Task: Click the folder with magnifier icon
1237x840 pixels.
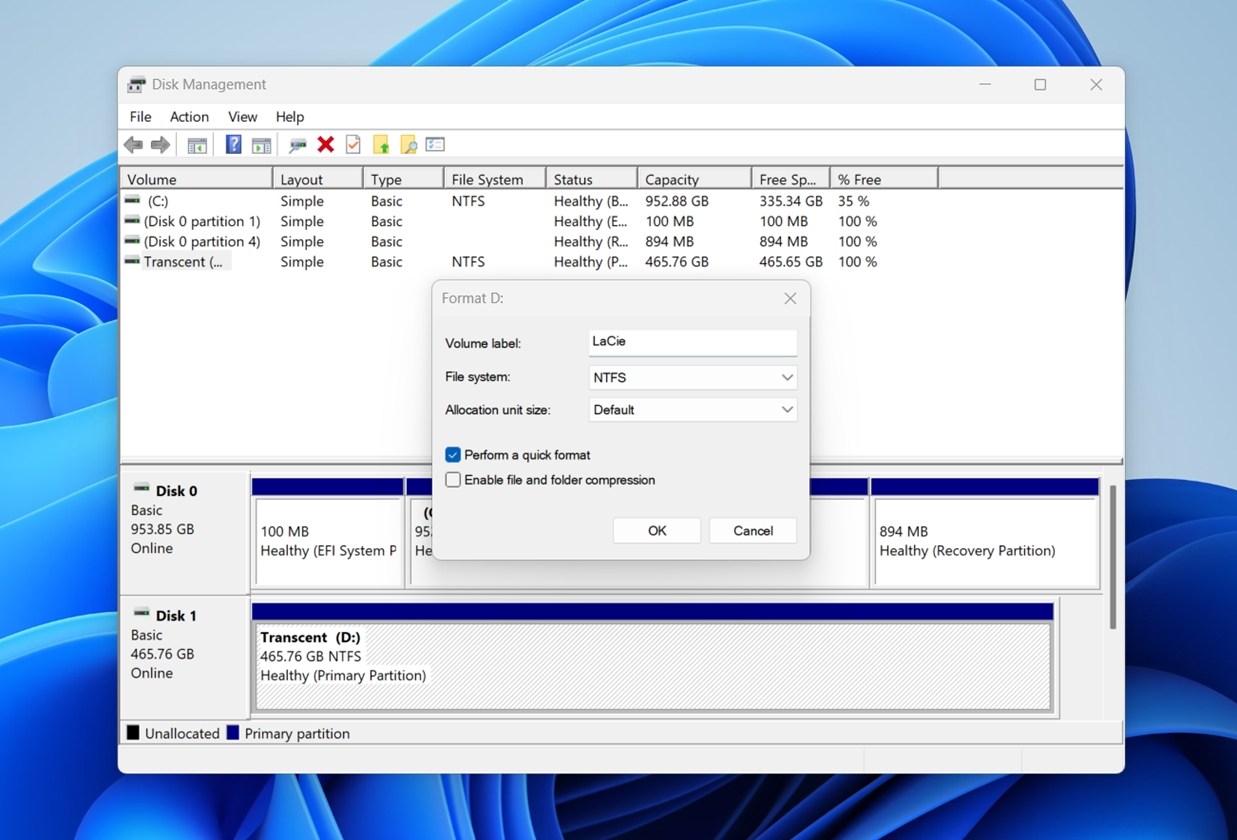Action: (408, 145)
